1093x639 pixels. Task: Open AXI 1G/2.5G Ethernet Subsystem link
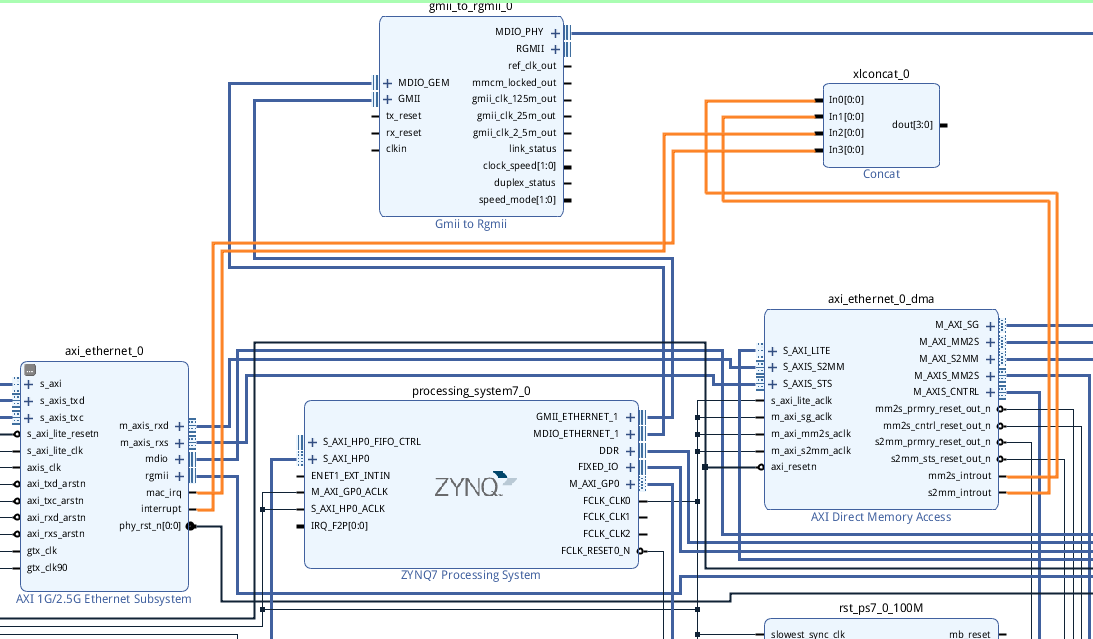[x=103, y=599]
